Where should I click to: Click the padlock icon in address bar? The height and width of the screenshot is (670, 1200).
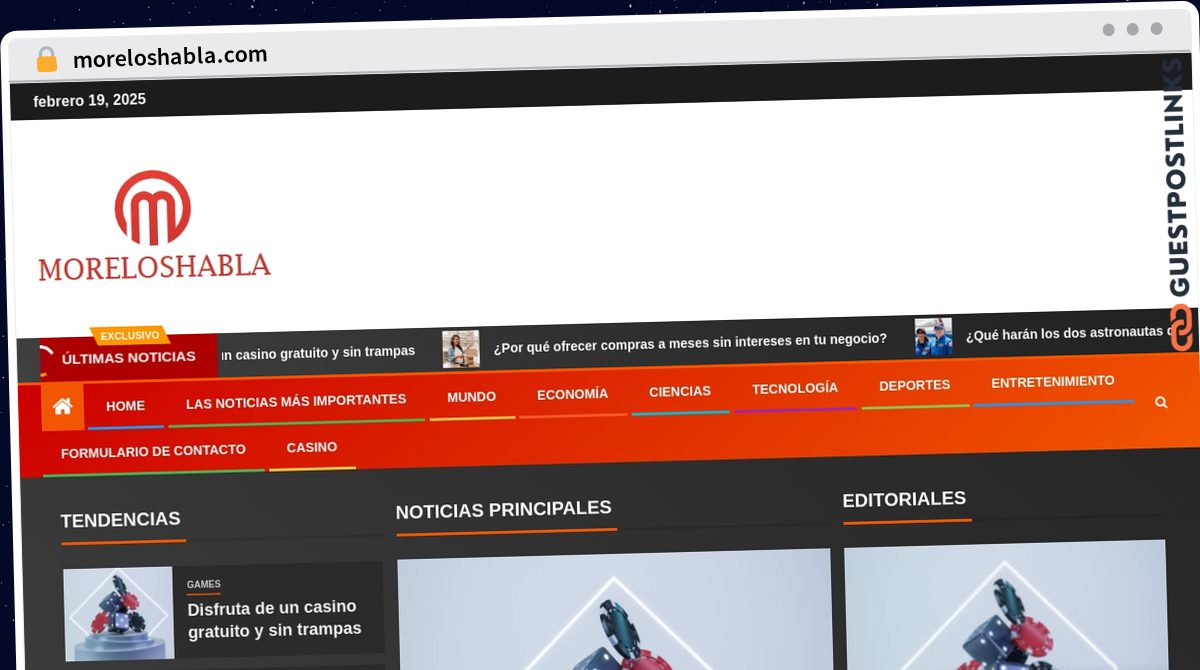click(x=46, y=59)
